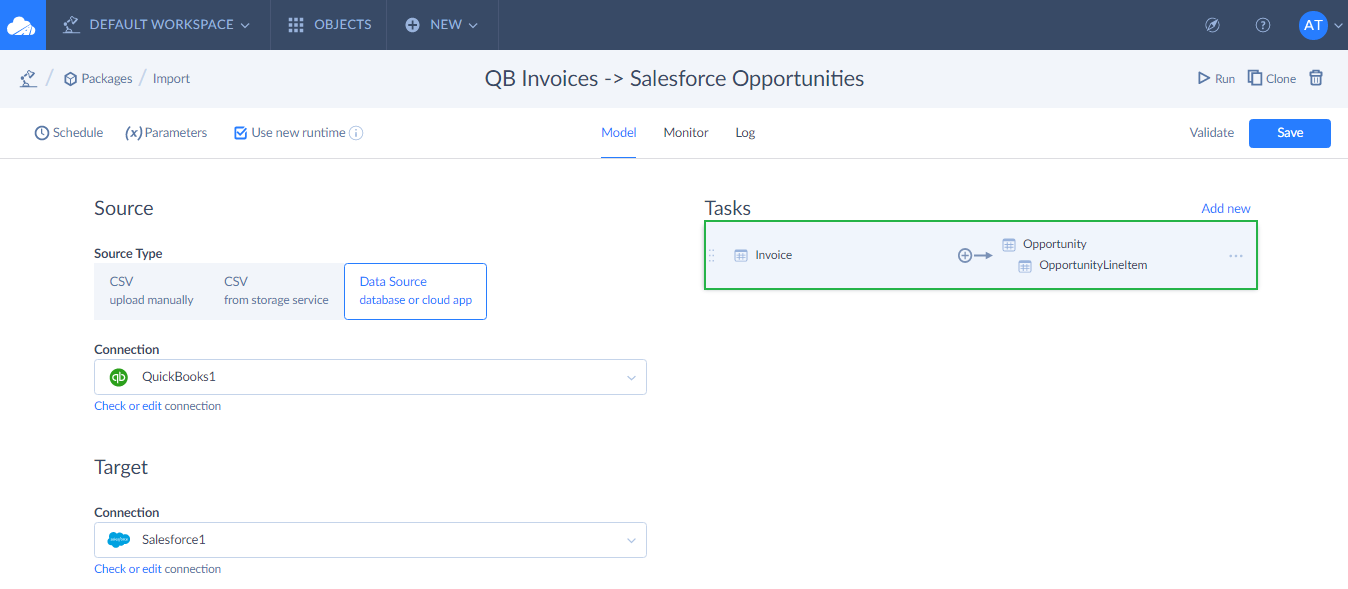The width and height of the screenshot is (1348, 589).
Task: Click the blue Save button
Action: 1290,133
